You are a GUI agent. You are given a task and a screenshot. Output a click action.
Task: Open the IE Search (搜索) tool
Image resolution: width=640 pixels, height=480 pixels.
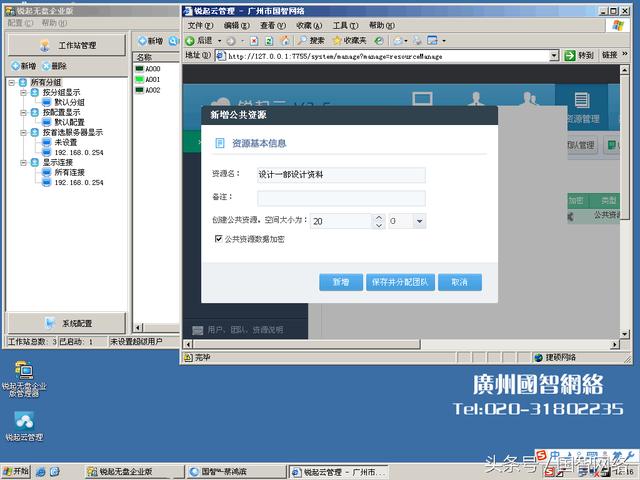[311, 40]
